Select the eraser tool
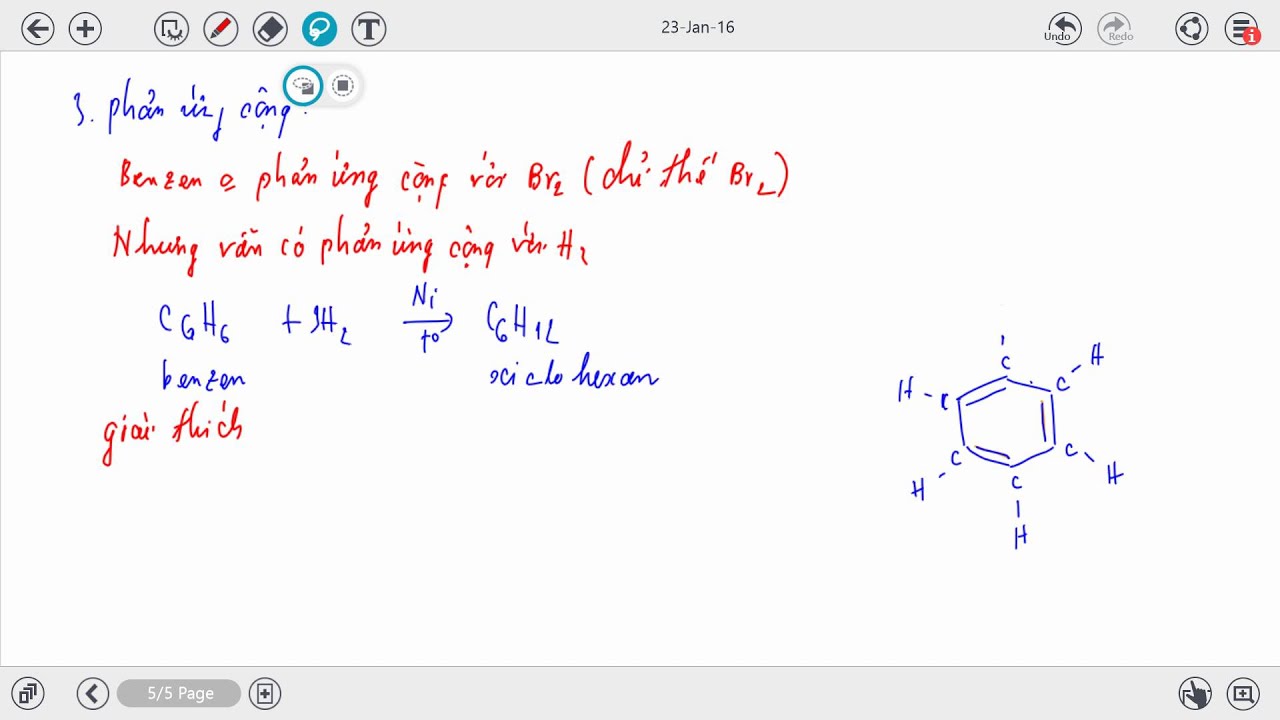1280x720 pixels. 271,29
